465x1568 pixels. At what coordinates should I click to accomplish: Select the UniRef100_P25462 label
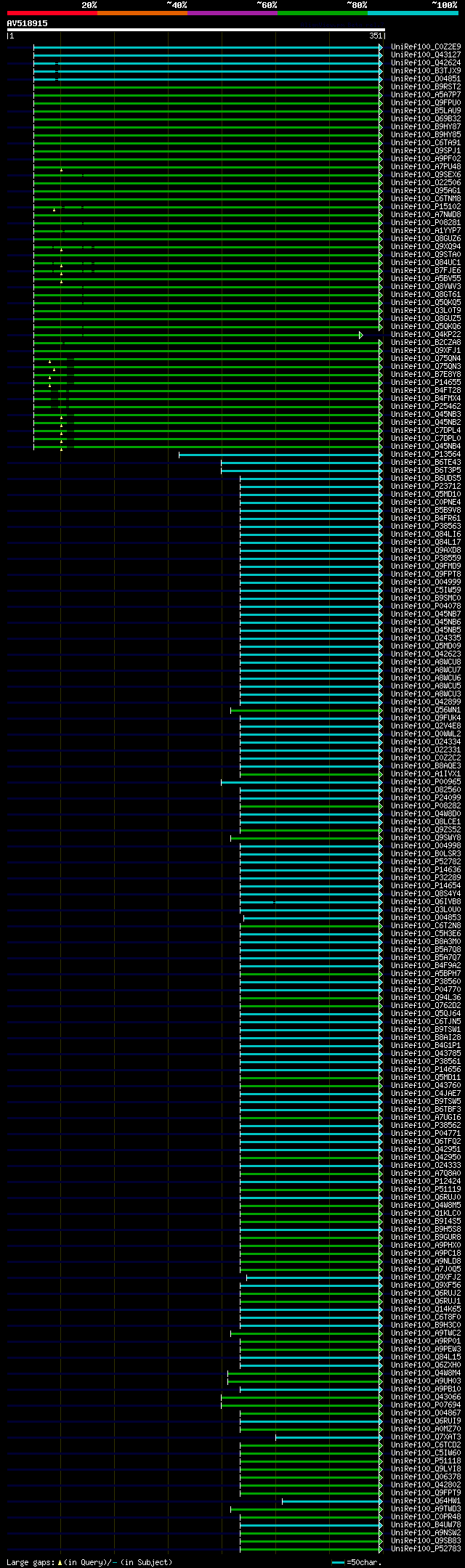(426, 407)
